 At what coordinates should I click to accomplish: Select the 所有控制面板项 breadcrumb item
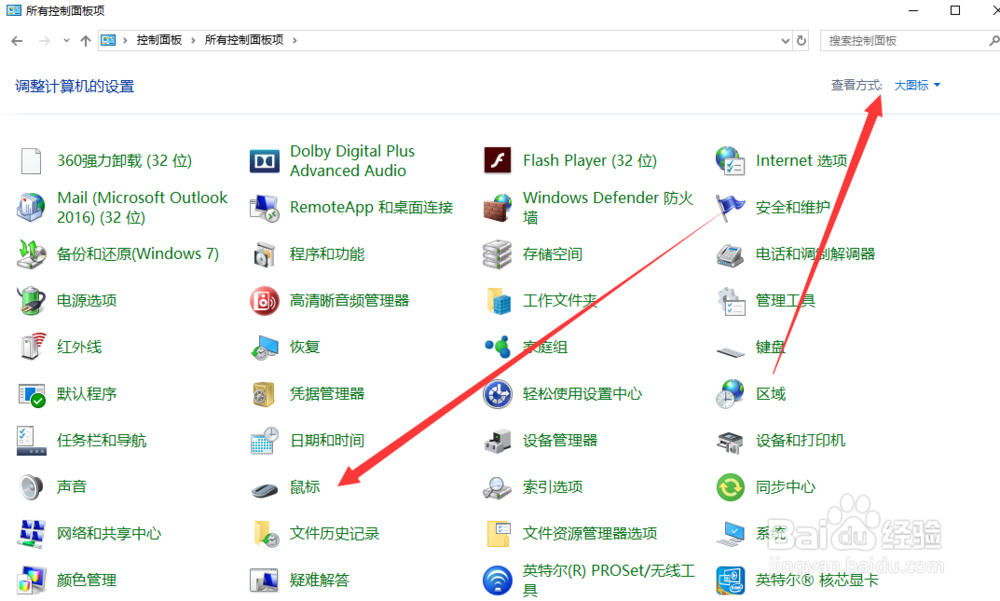pos(244,40)
